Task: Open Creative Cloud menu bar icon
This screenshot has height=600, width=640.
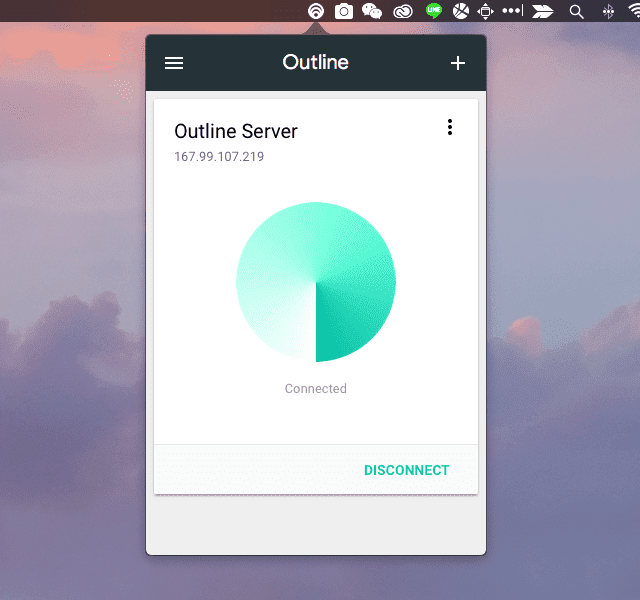Action: point(403,12)
